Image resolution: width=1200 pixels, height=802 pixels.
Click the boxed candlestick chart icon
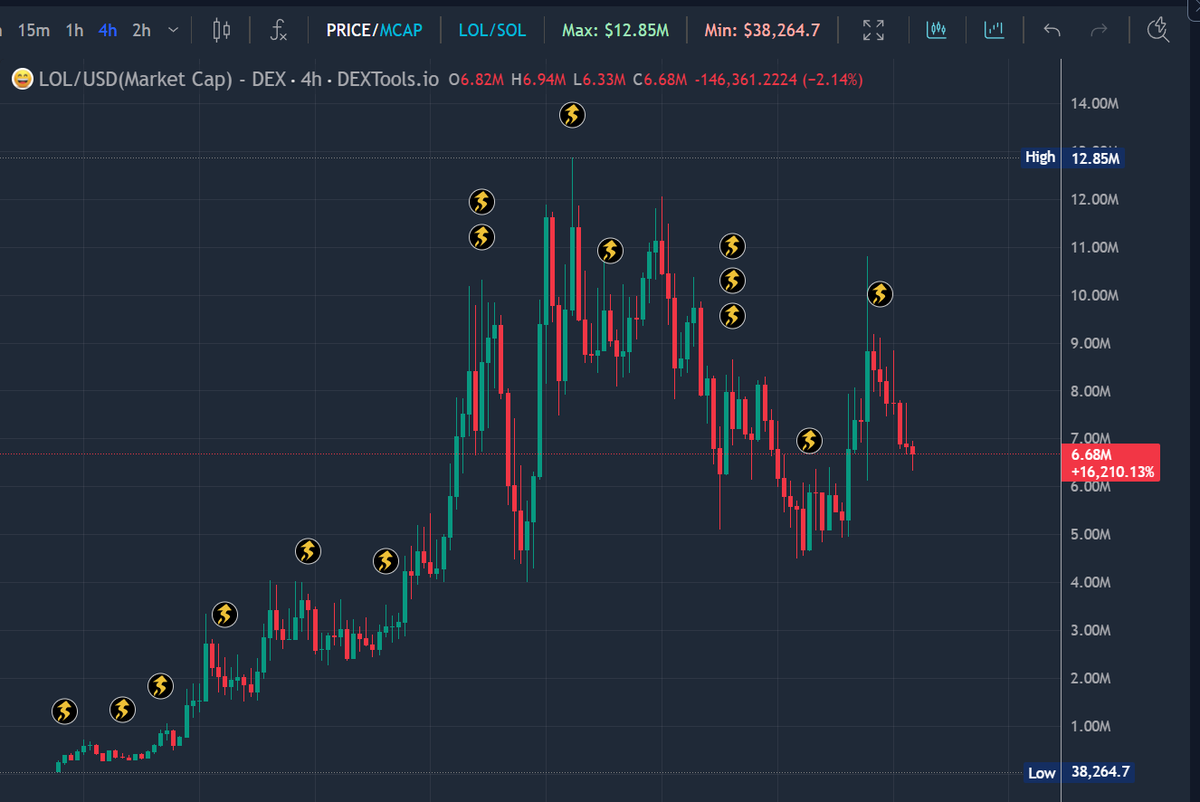(936, 30)
